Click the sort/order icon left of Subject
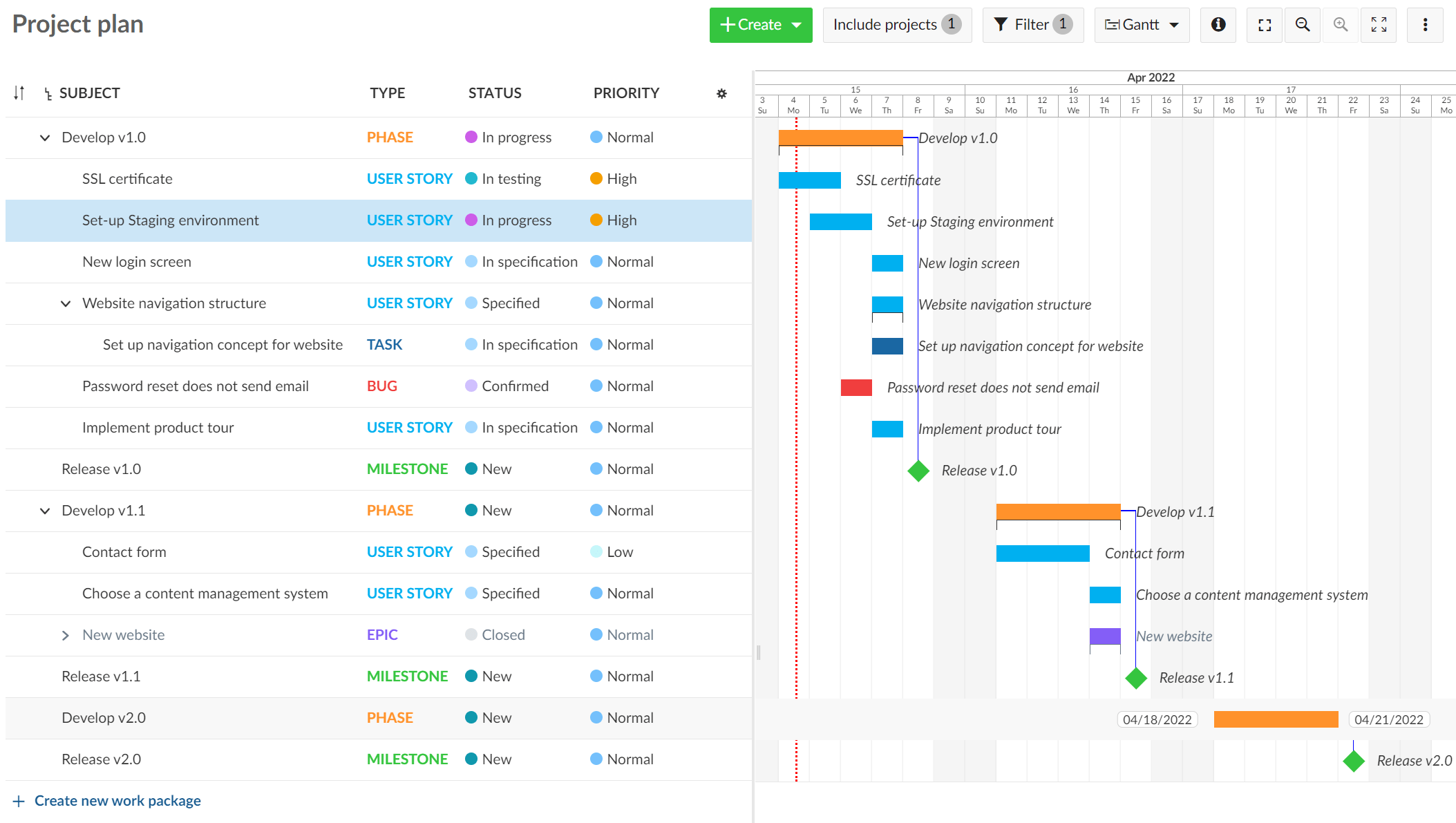1456x823 pixels. point(18,93)
